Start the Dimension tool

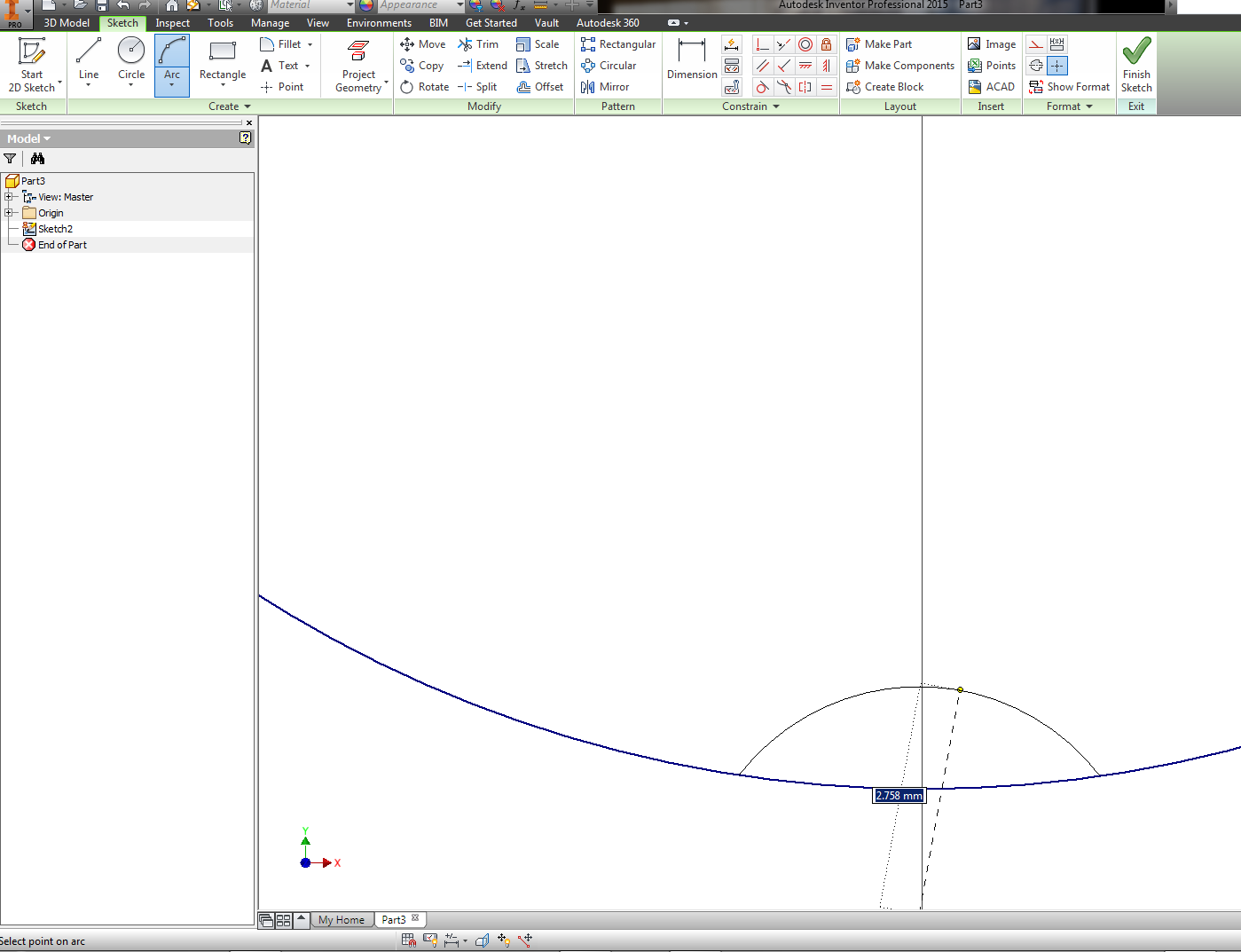coord(692,59)
